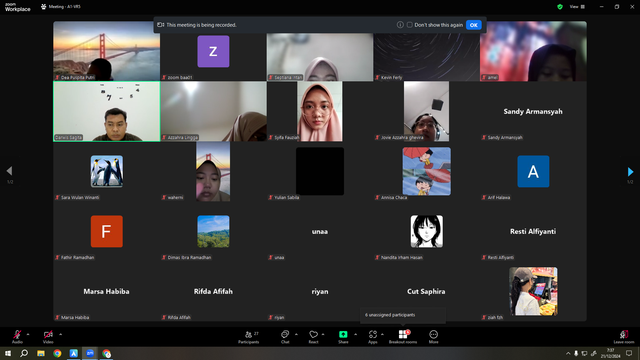This screenshot has height=360, width=640.
Task: Go to next gallery page arrow
Action: (630, 171)
